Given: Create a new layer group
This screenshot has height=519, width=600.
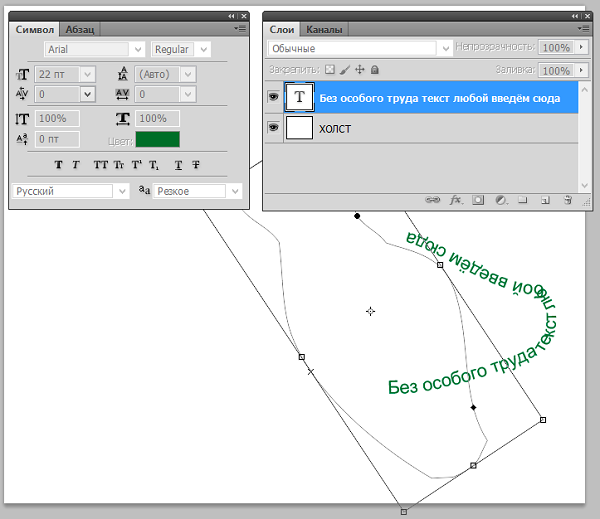Looking at the screenshot, I should [x=523, y=199].
